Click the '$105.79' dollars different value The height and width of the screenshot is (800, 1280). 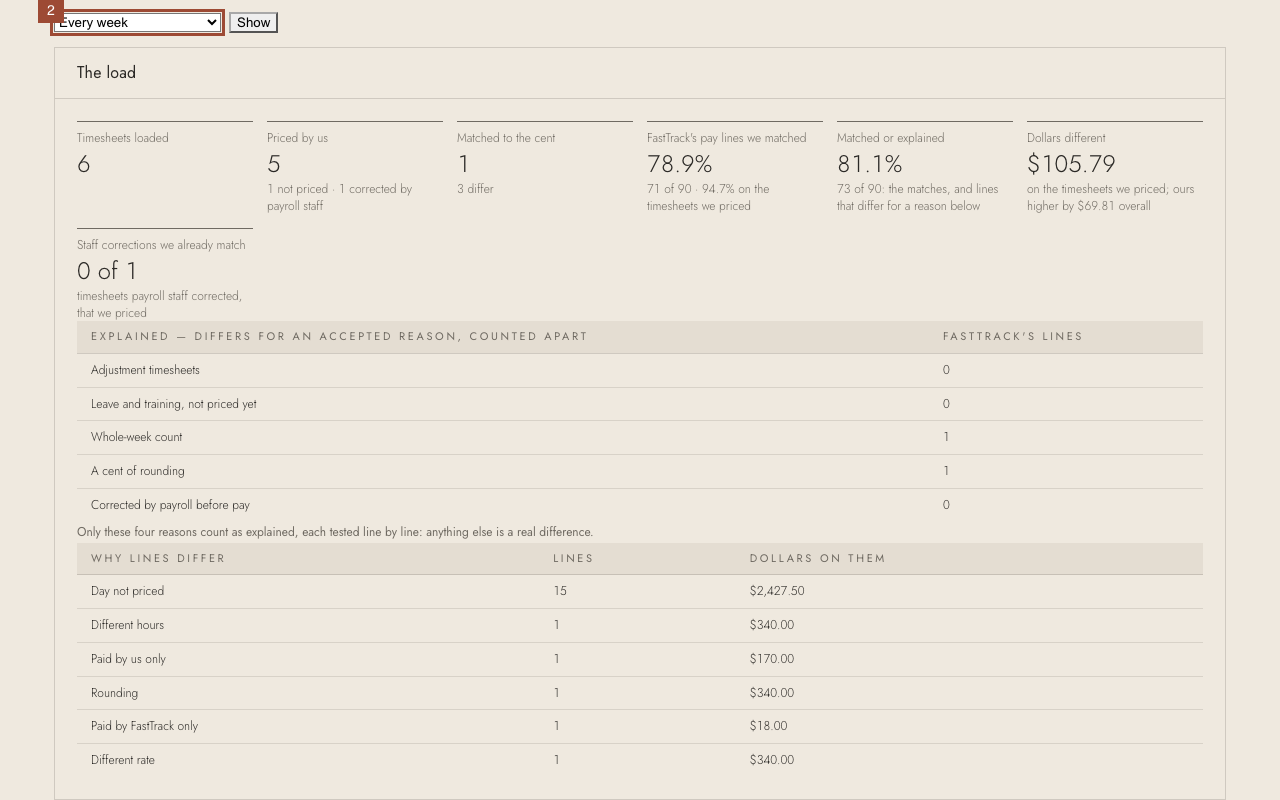point(1071,164)
